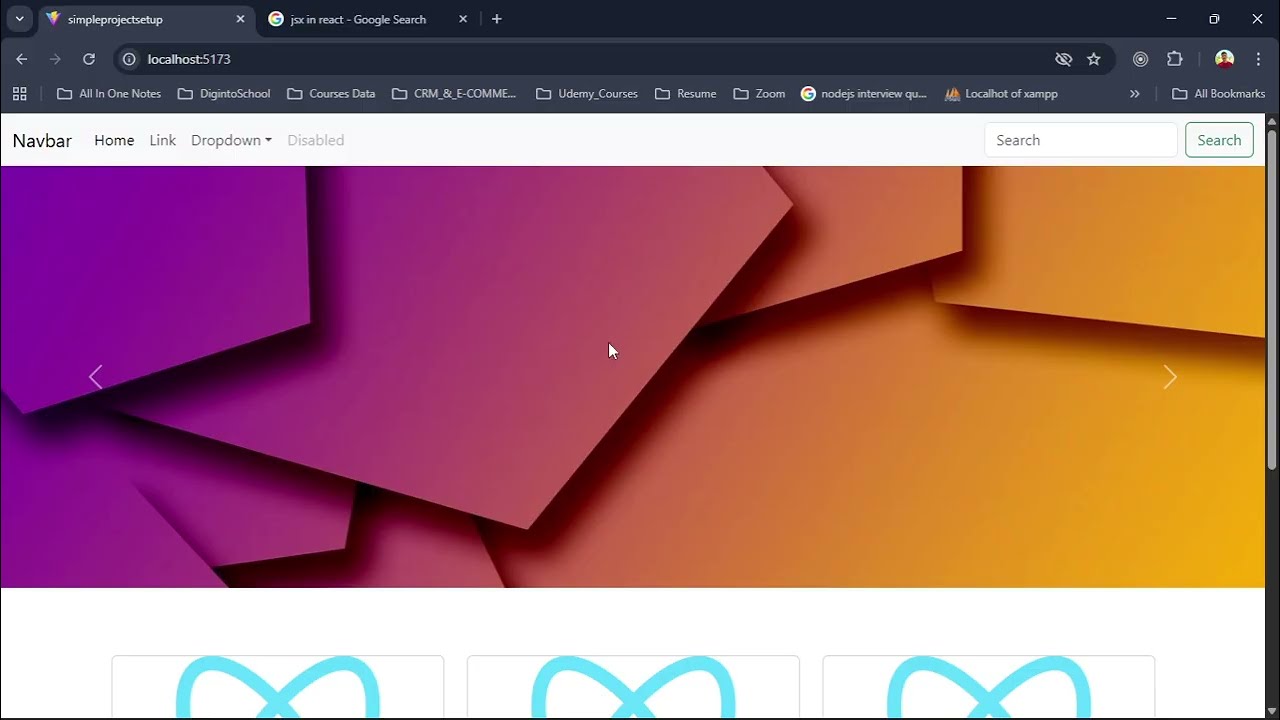Expand the Dropdown nav menu
The image size is (1280, 720).
[231, 140]
